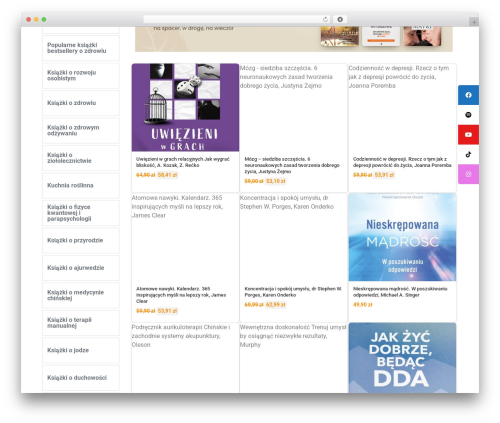Open the pink Instagram social link
The image size is (500, 423).
pos(468,174)
